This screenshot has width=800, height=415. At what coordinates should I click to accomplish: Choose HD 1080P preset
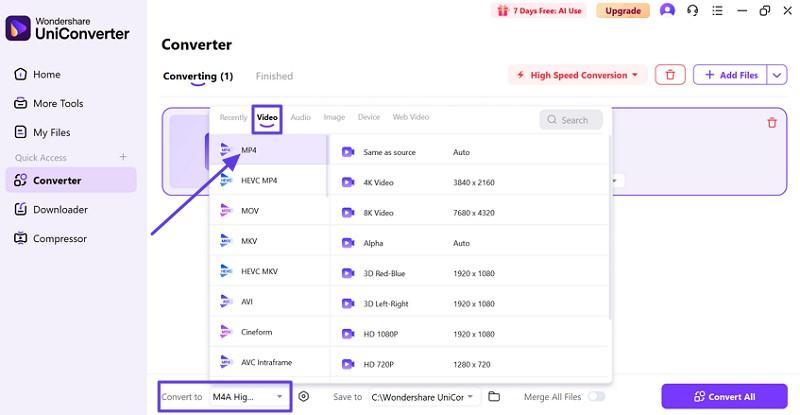[469, 334]
